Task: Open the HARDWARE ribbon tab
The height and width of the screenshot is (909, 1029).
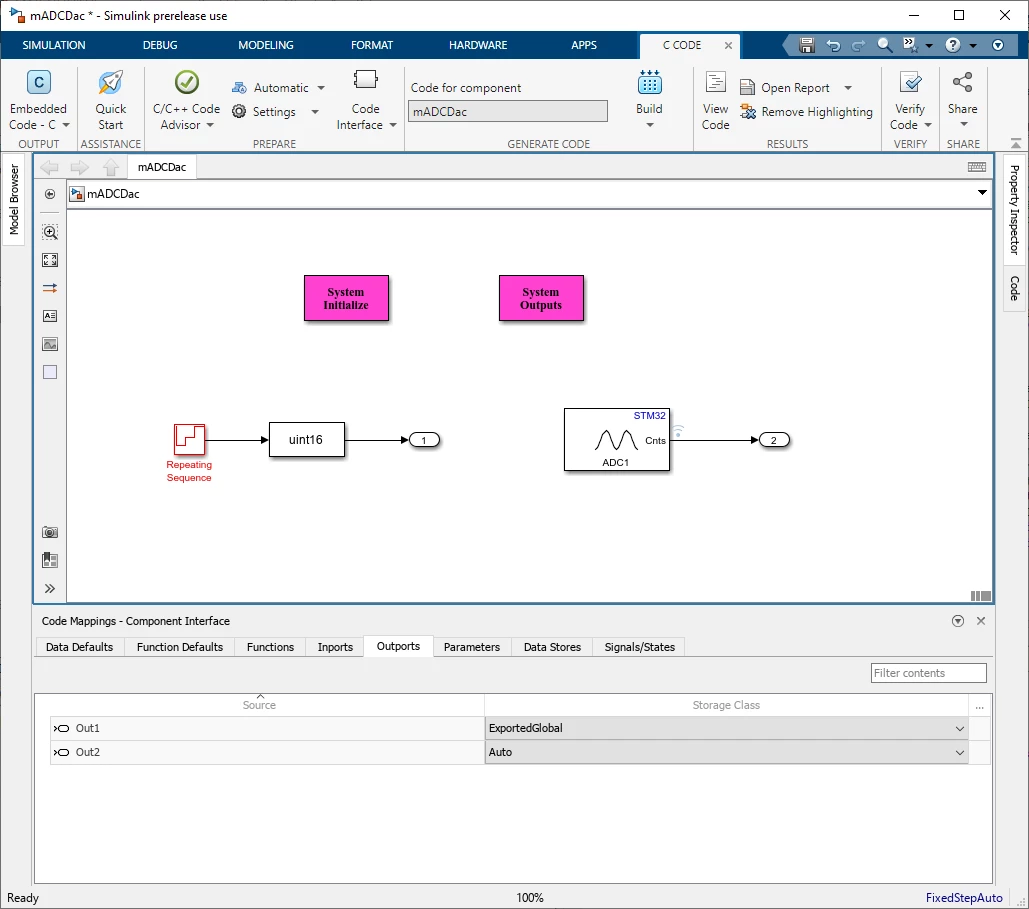Action: 478,45
